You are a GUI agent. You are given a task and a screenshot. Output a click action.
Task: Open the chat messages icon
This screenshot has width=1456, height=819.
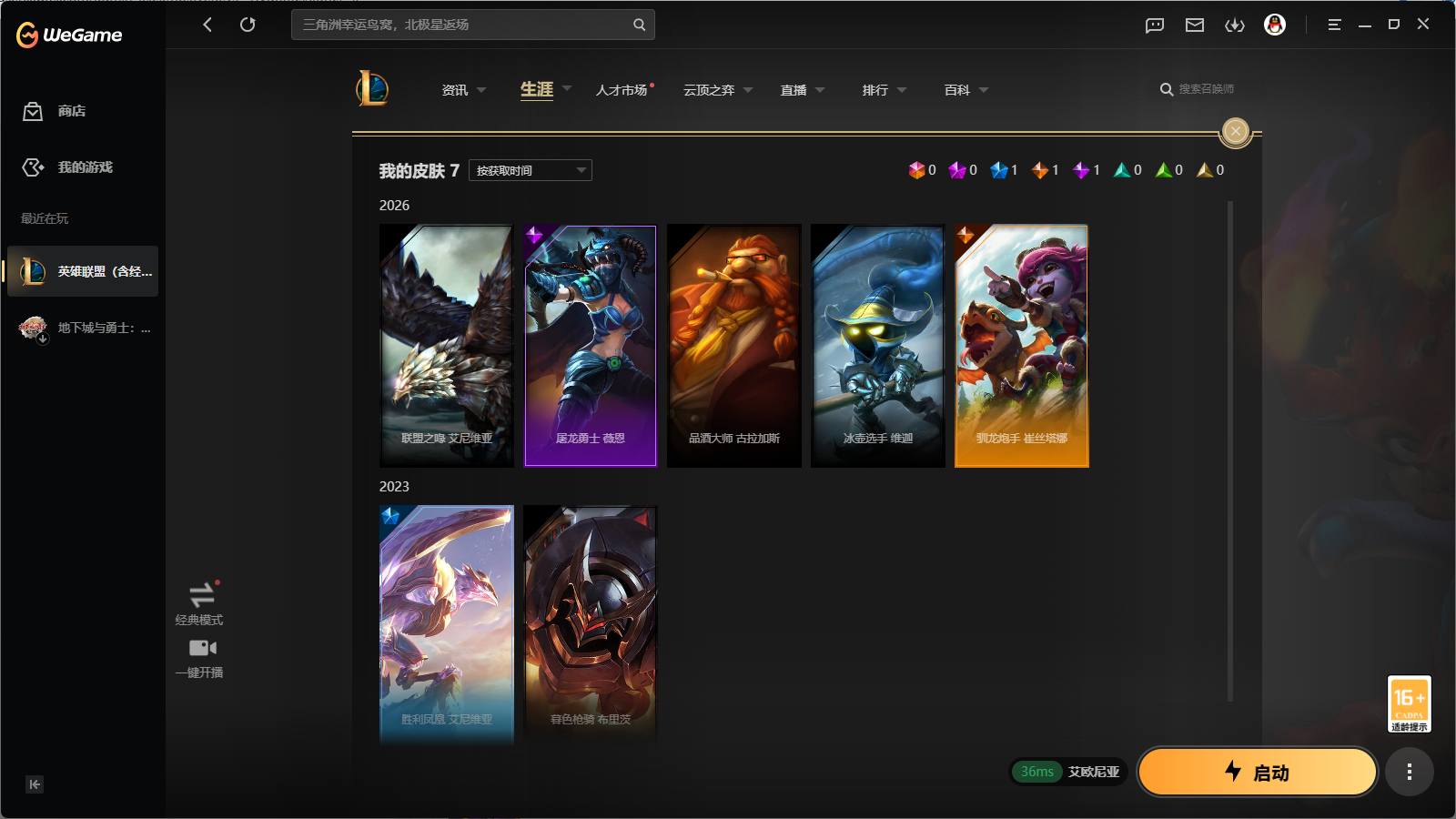[1155, 25]
